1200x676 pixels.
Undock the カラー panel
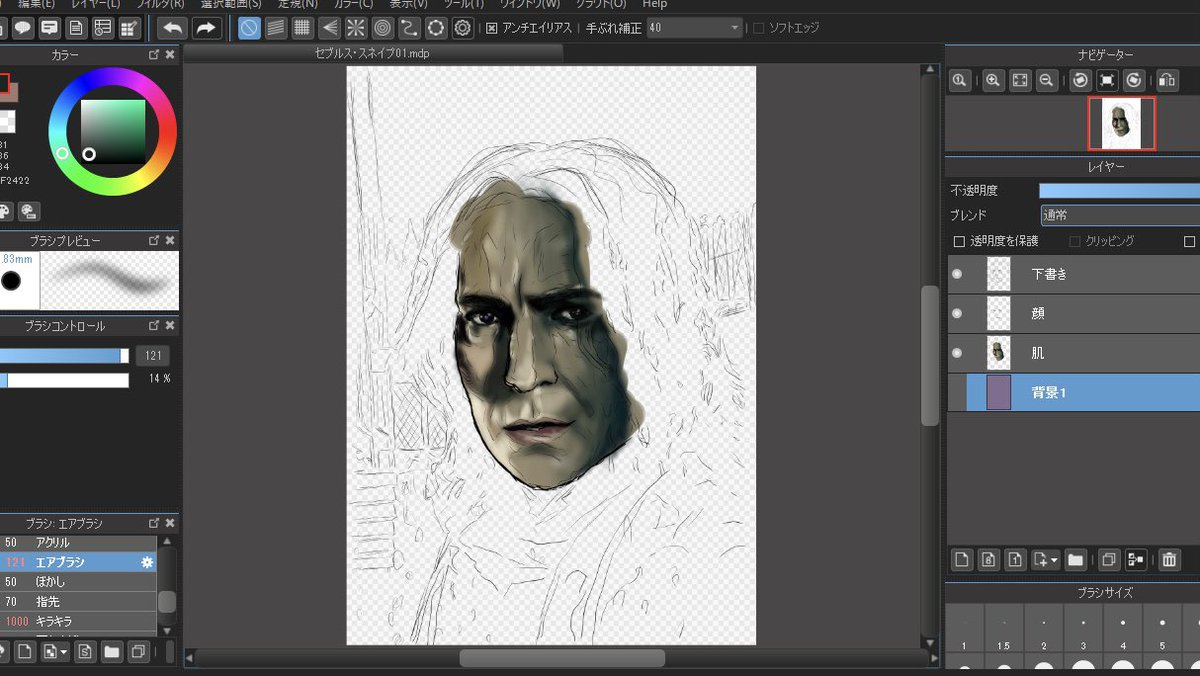(x=154, y=54)
